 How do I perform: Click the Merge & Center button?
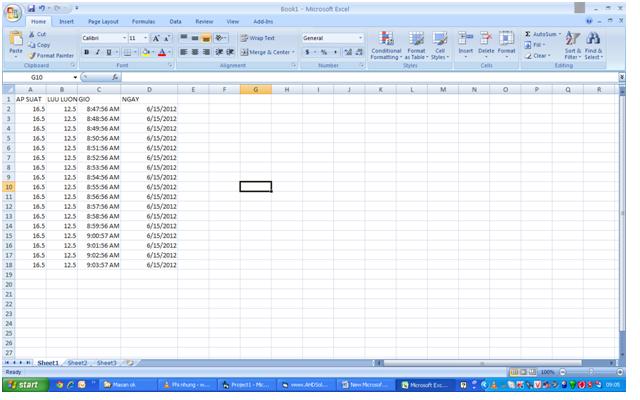pos(265,52)
